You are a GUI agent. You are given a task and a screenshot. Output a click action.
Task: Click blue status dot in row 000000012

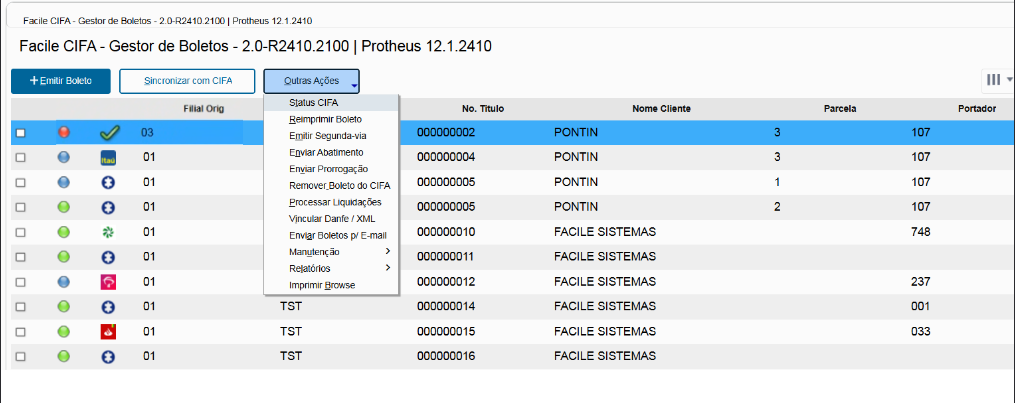63,281
